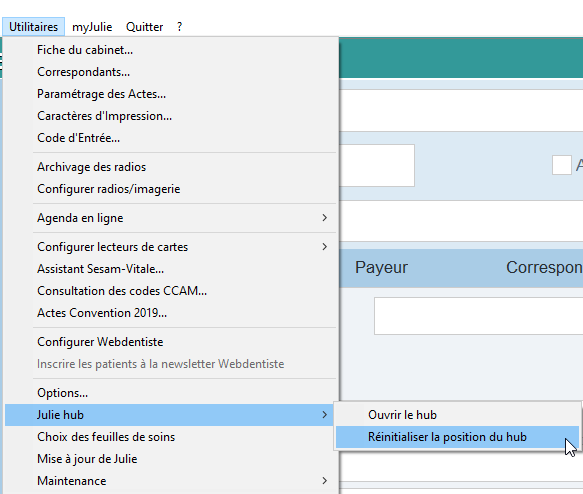The width and height of the screenshot is (583, 494).
Task: Select Fiche du cabinet...
Action: coord(171,50)
